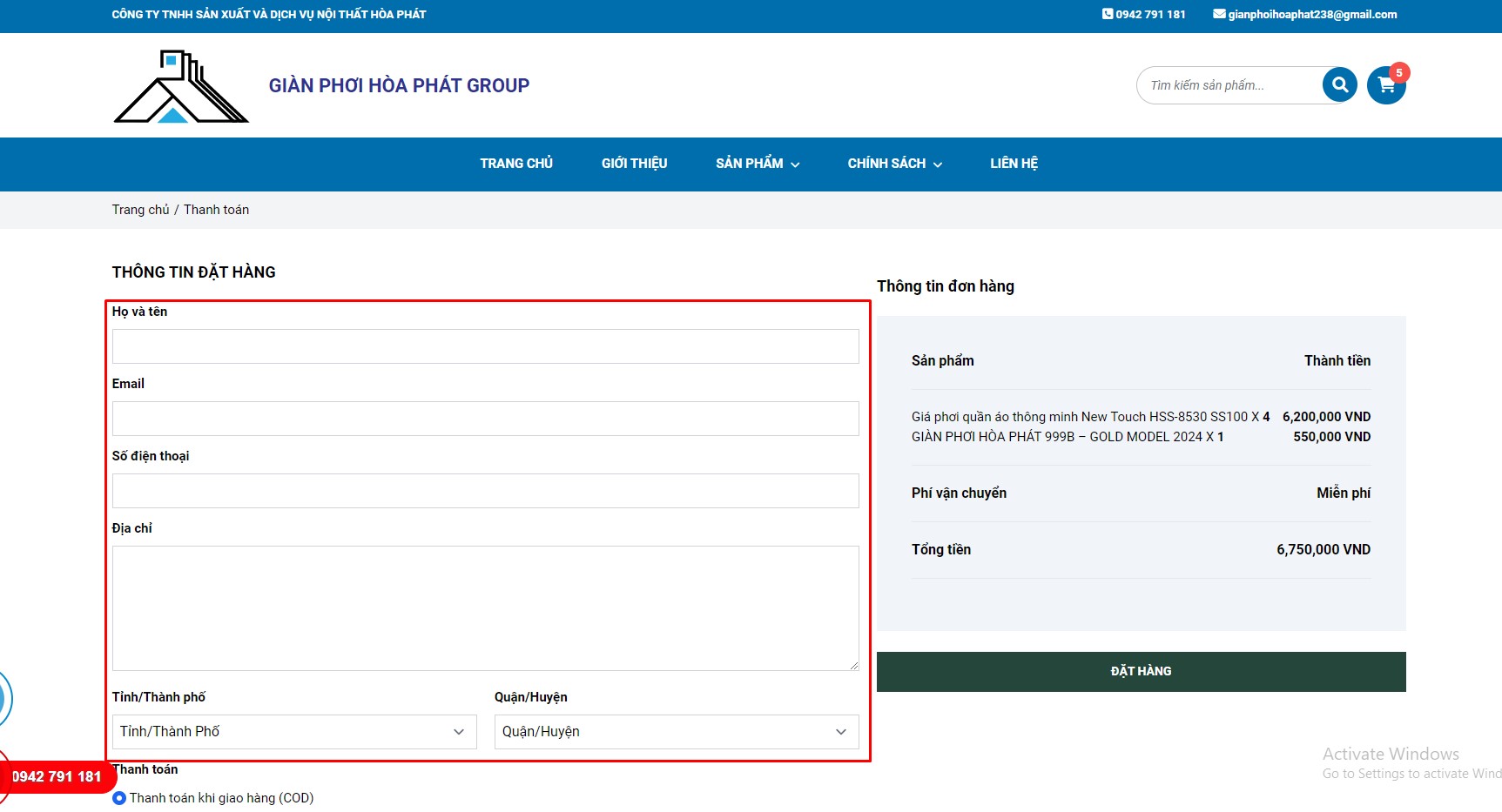Open the shopping cart icon
This screenshot has height=812, width=1502.
point(1386,85)
